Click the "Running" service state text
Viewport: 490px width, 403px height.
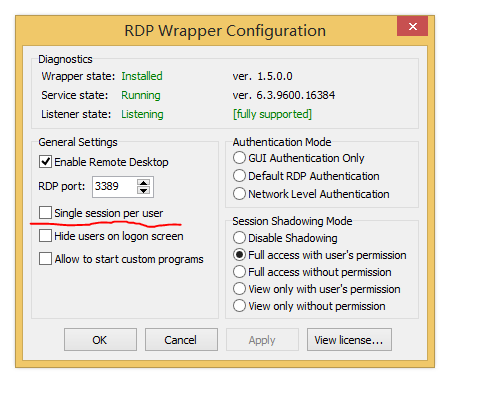click(x=141, y=95)
